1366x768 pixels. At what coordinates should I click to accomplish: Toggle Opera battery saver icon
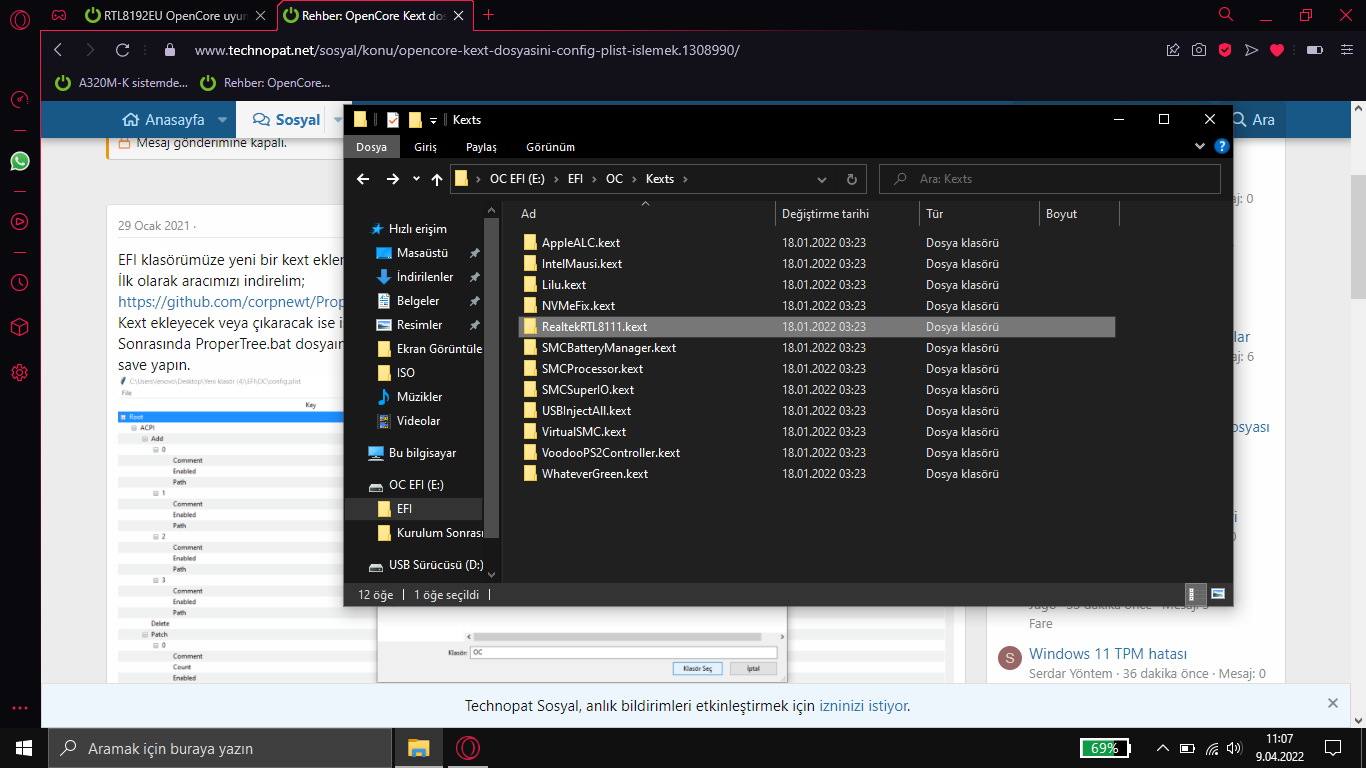click(x=1315, y=50)
